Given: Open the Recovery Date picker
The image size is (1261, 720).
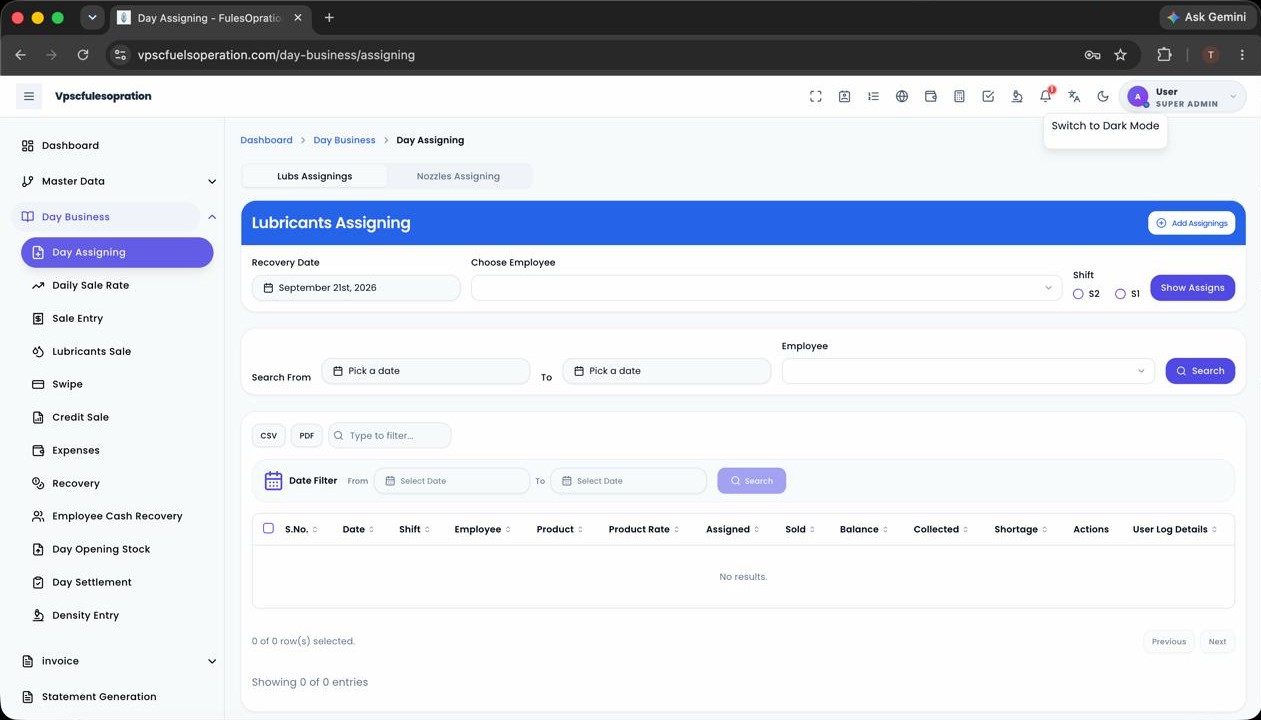Looking at the screenshot, I should point(356,288).
